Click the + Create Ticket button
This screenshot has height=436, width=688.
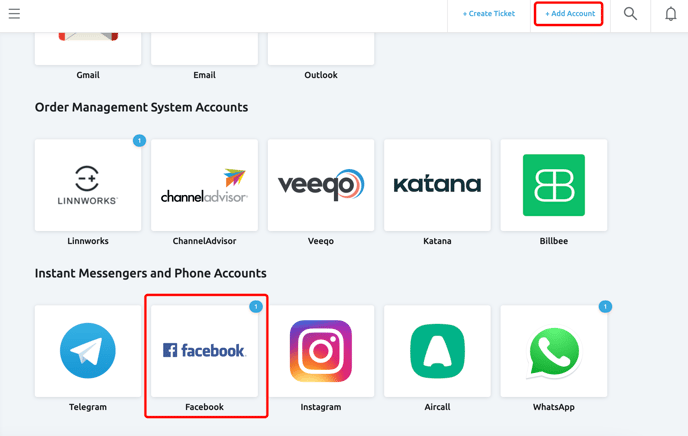pos(488,14)
